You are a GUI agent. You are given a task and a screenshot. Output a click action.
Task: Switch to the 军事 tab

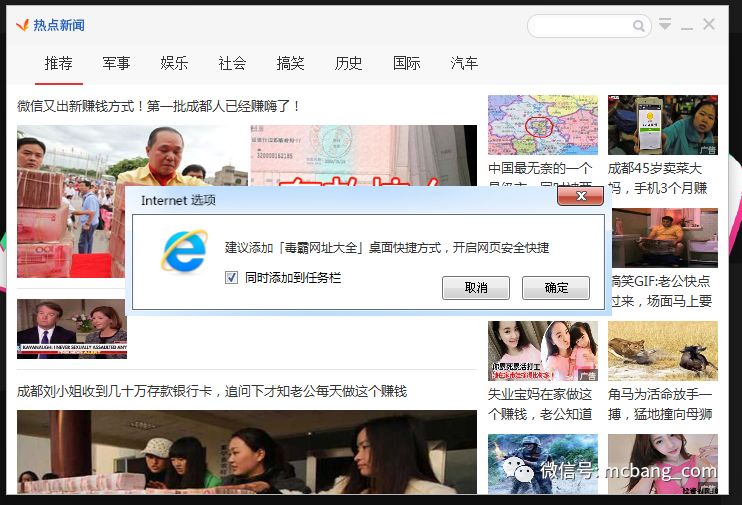pyautogui.click(x=116, y=63)
